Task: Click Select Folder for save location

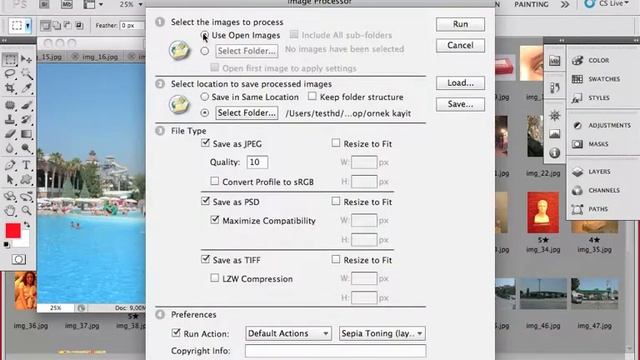Action: [247, 113]
